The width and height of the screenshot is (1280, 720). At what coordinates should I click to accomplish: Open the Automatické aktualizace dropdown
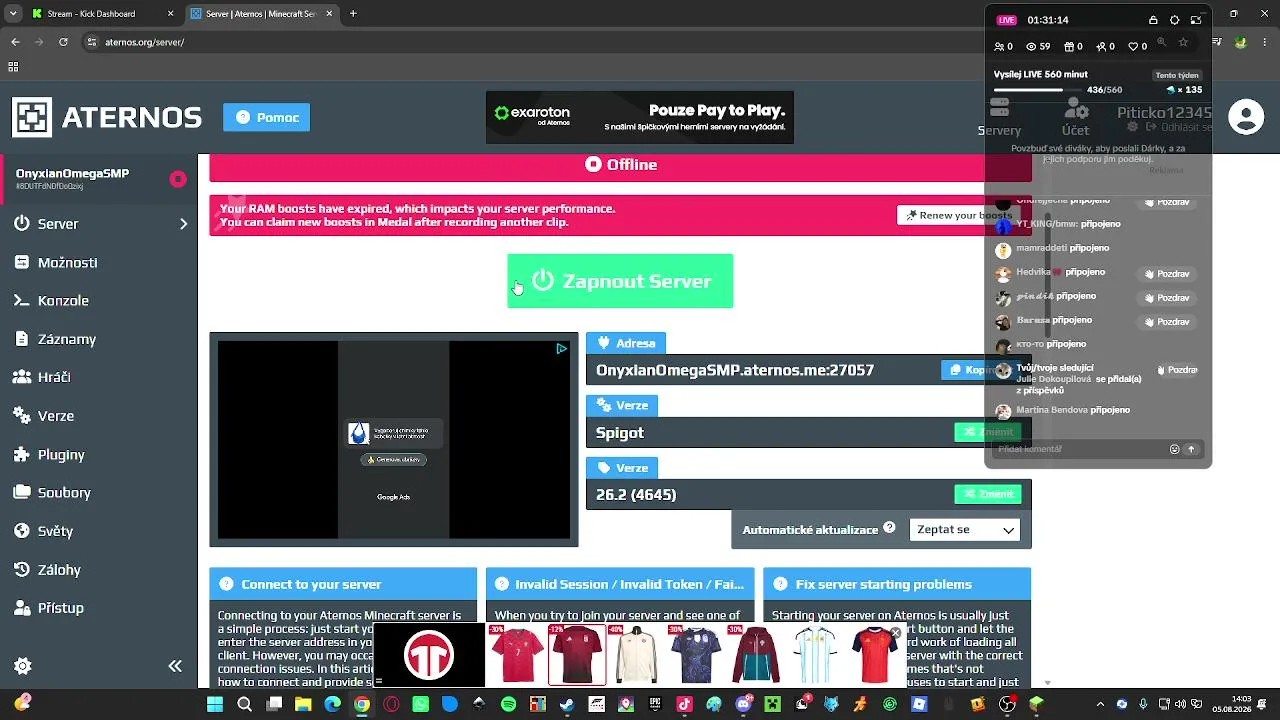point(965,530)
